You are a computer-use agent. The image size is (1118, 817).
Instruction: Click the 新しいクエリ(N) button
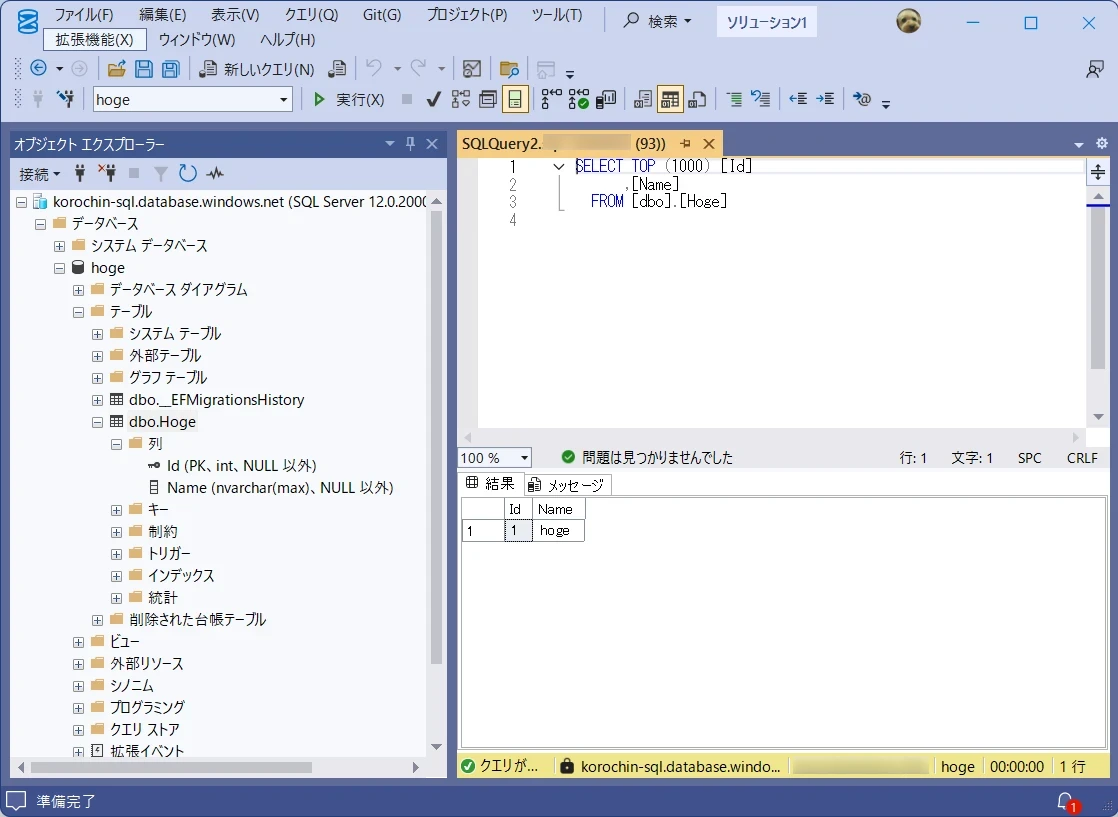coord(258,69)
